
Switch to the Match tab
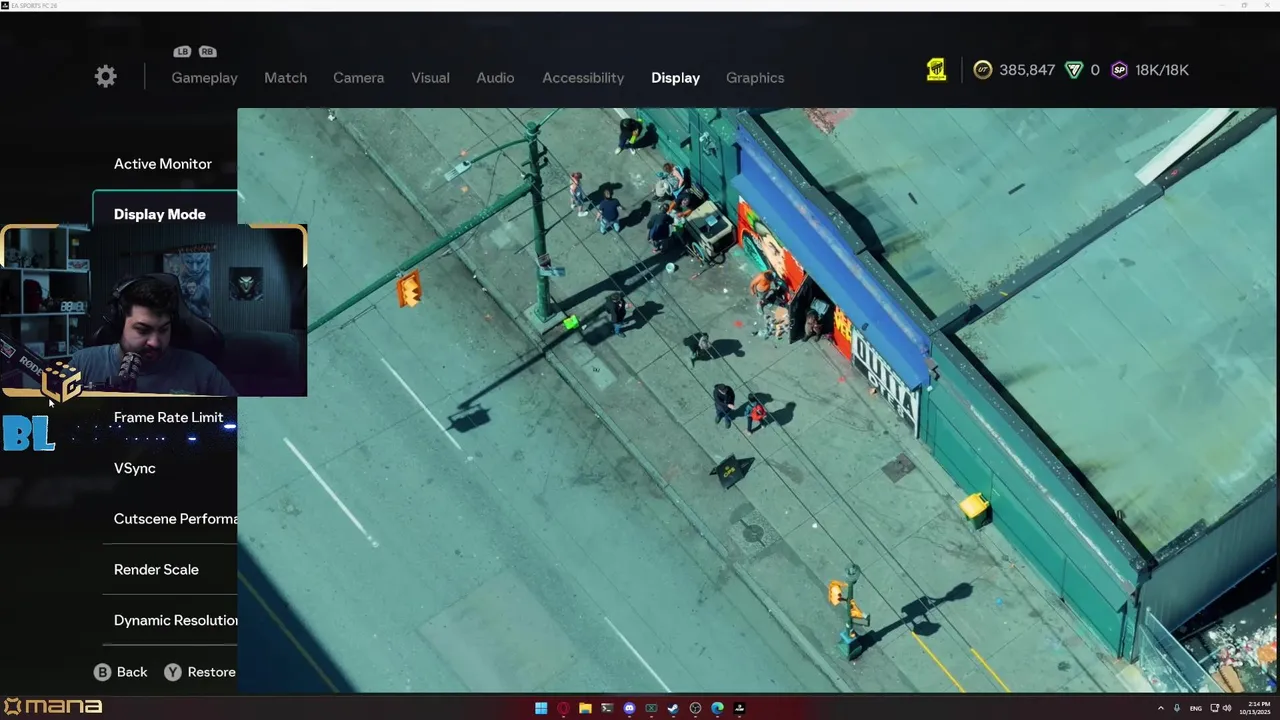pyautogui.click(x=285, y=78)
